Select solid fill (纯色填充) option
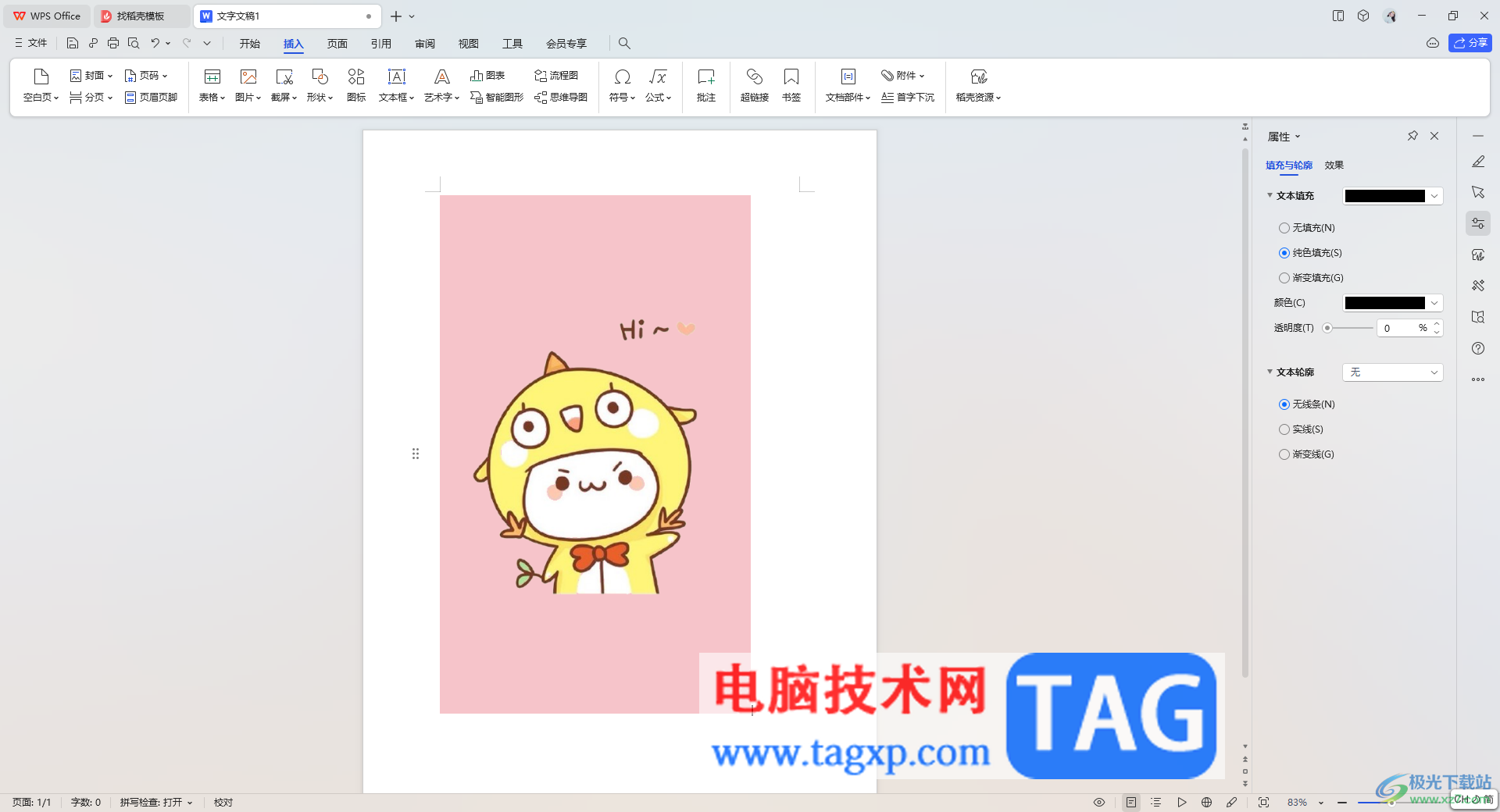 point(1310,253)
